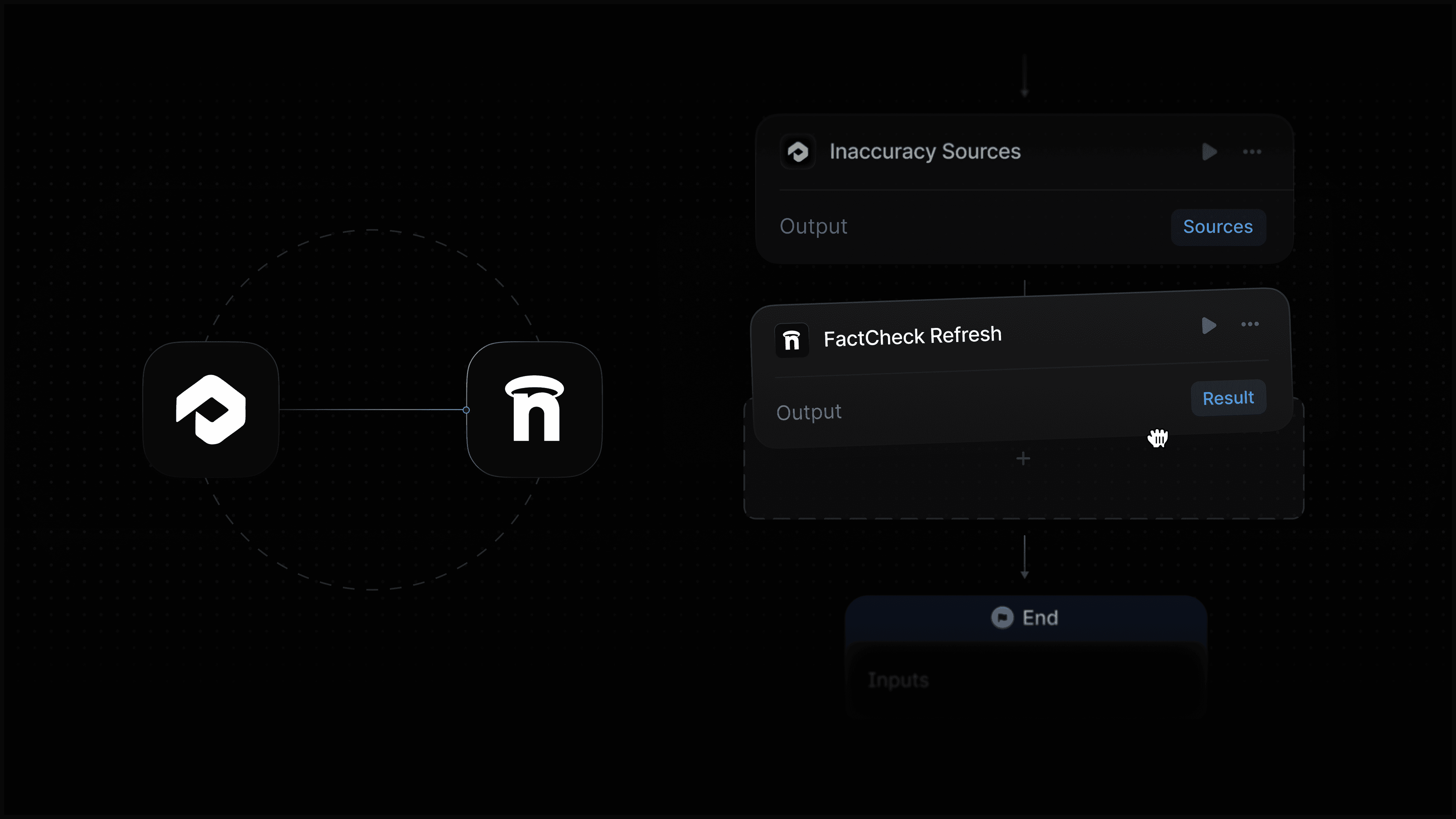
Task: Click the Inaccuracy Sources title
Action: (x=925, y=152)
